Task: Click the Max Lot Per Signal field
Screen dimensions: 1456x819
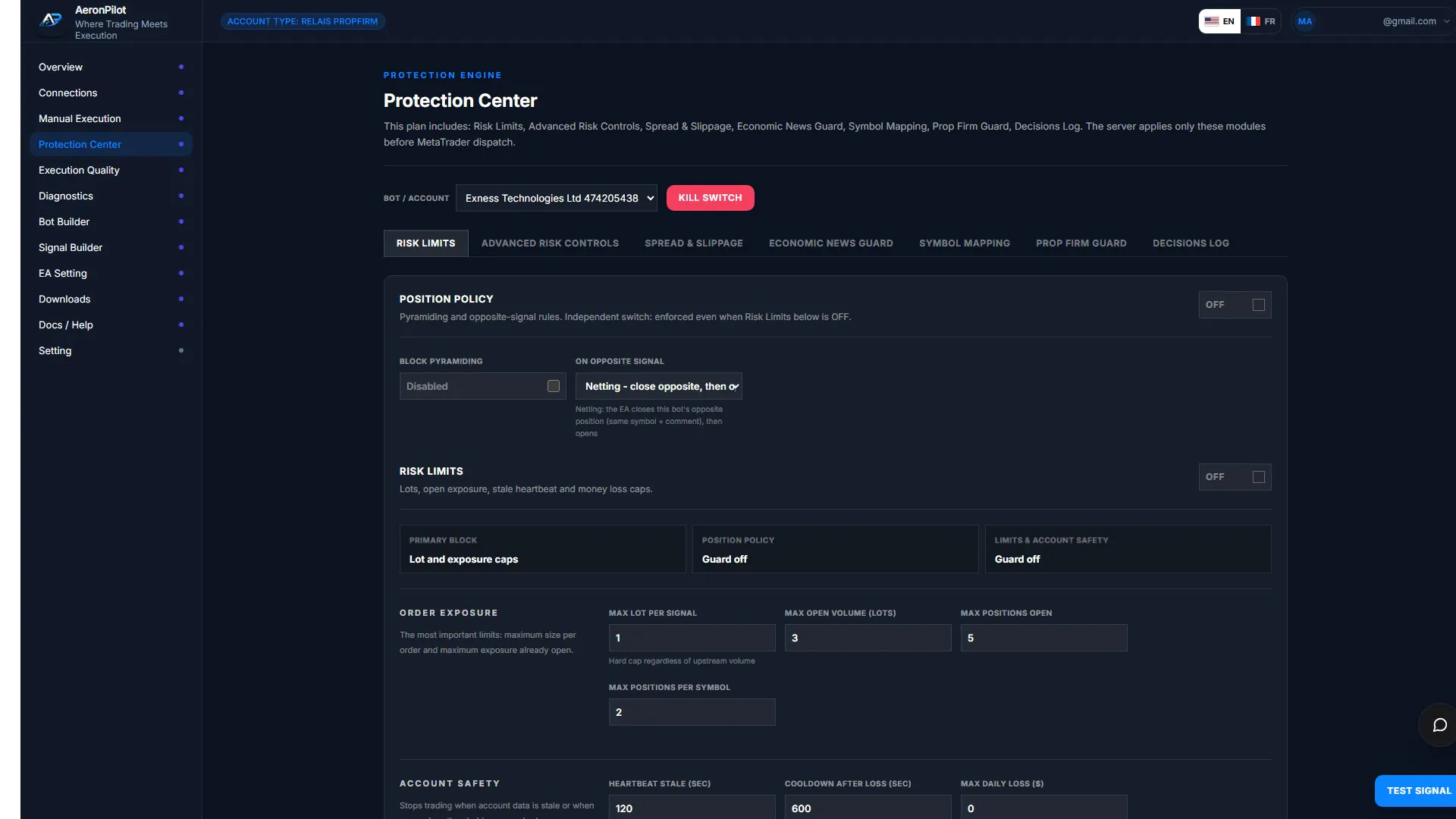Action: pos(692,638)
